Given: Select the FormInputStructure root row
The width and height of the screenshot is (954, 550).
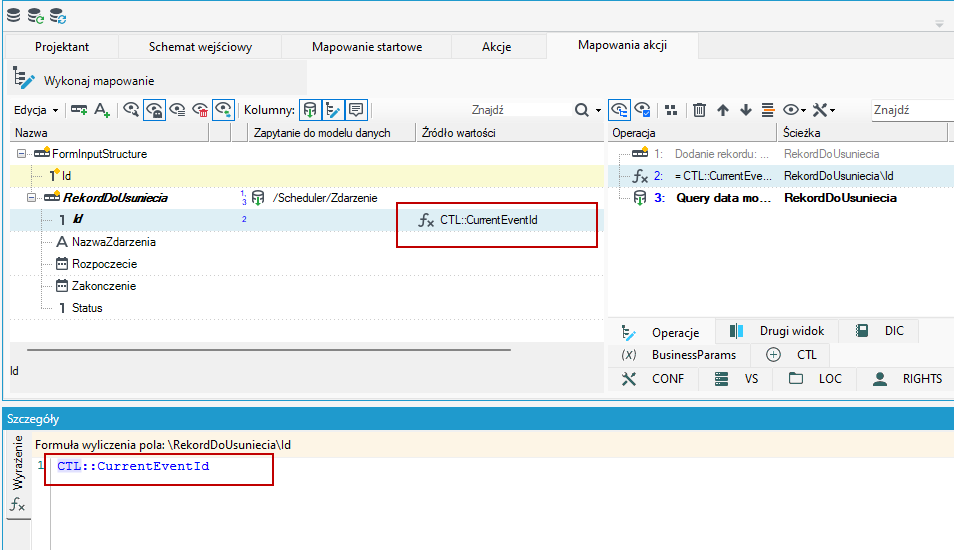Looking at the screenshot, I should [307, 154].
